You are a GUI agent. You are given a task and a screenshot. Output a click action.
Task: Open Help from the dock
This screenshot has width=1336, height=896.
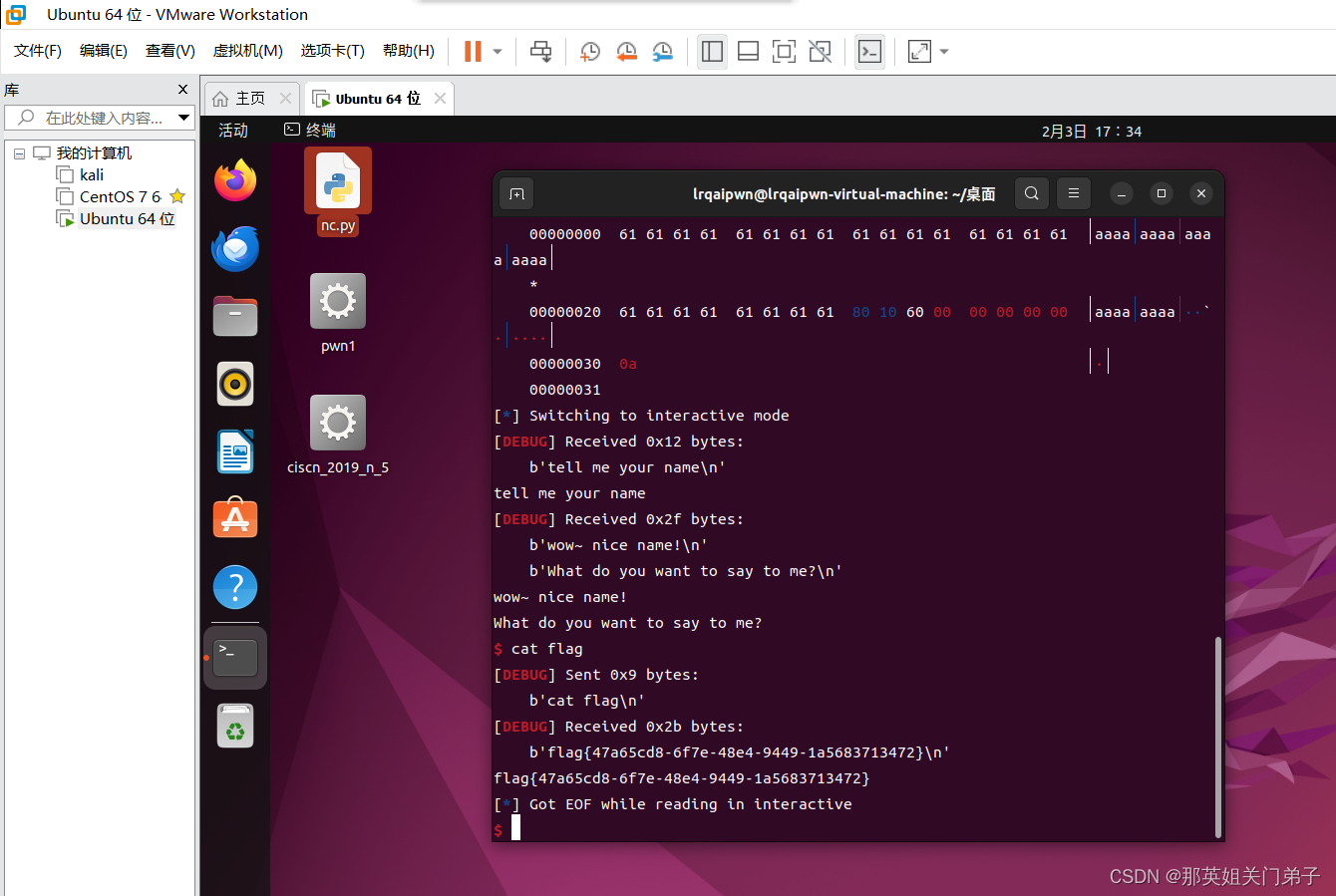click(235, 588)
